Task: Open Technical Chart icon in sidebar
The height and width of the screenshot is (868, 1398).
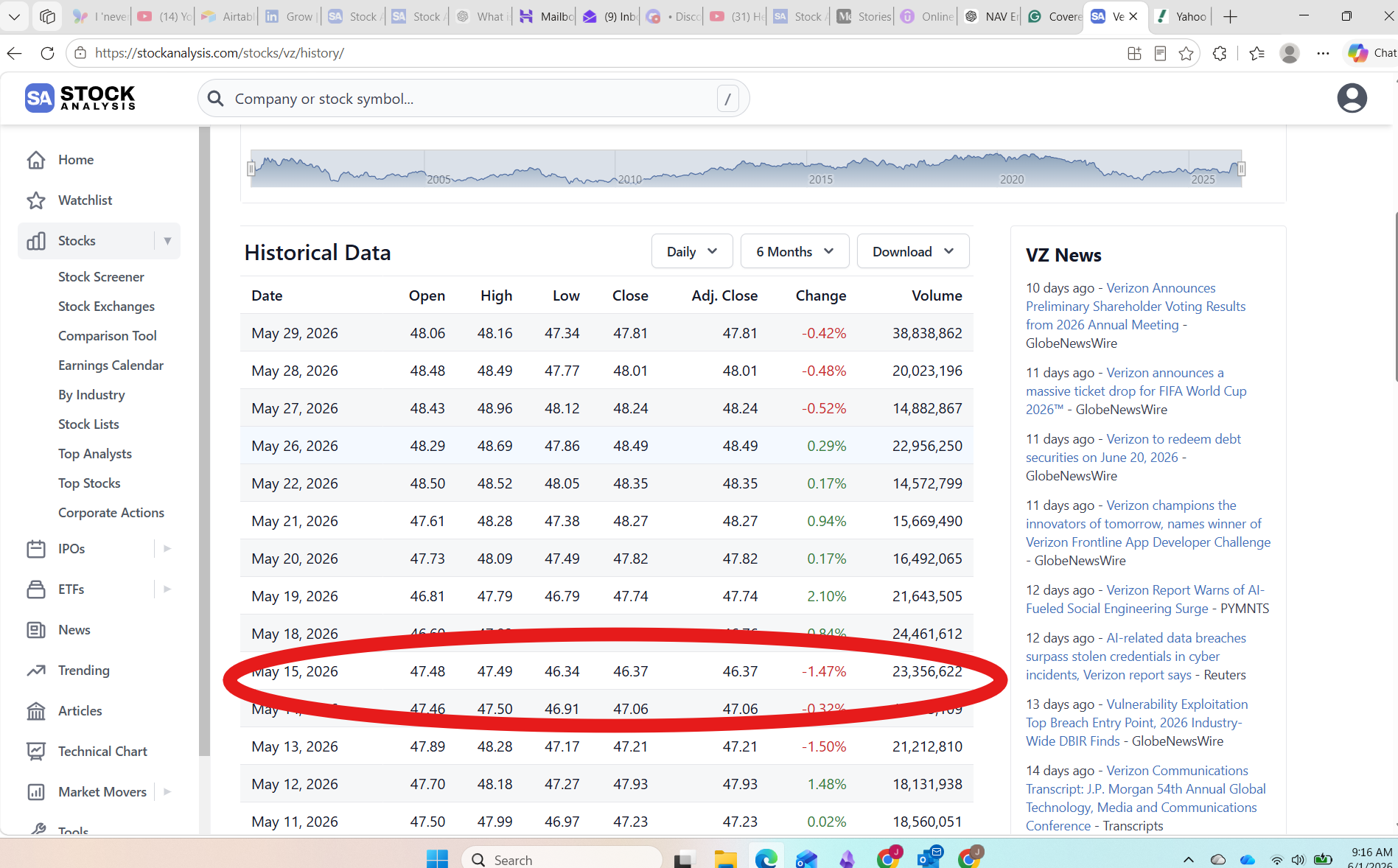Action: (36, 752)
